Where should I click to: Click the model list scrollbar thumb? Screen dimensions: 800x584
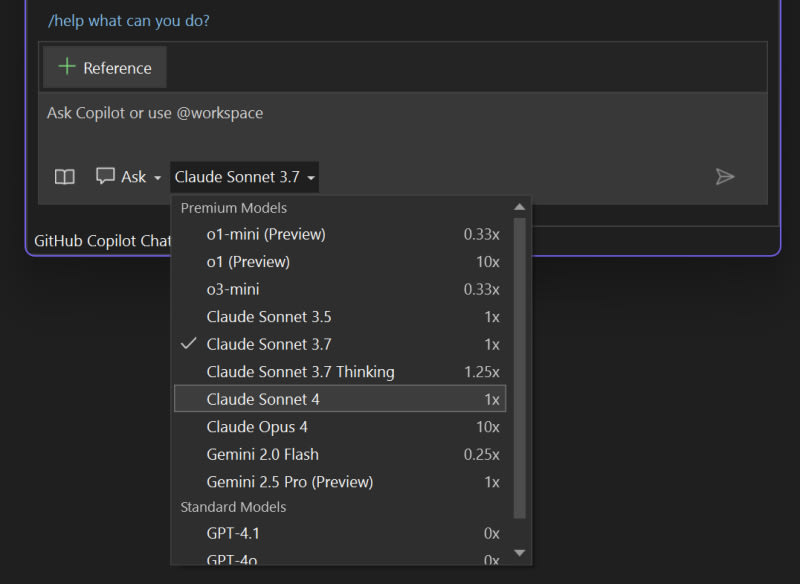(x=519, y=368)
